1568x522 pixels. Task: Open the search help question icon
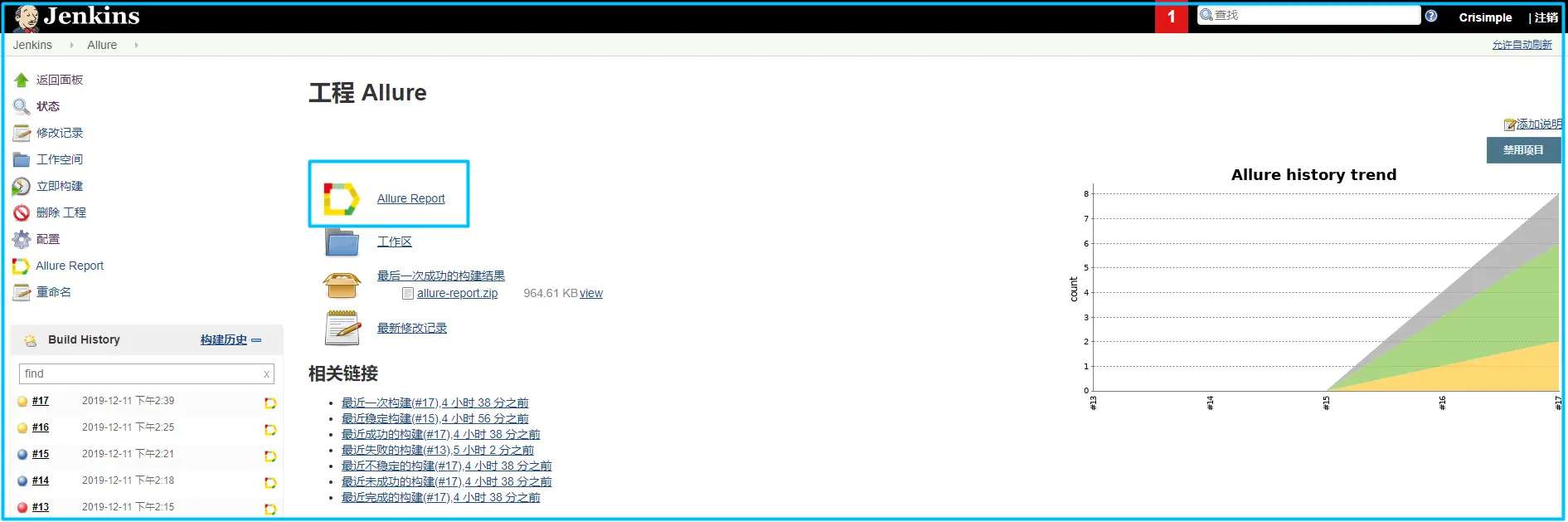point(1431,16)
